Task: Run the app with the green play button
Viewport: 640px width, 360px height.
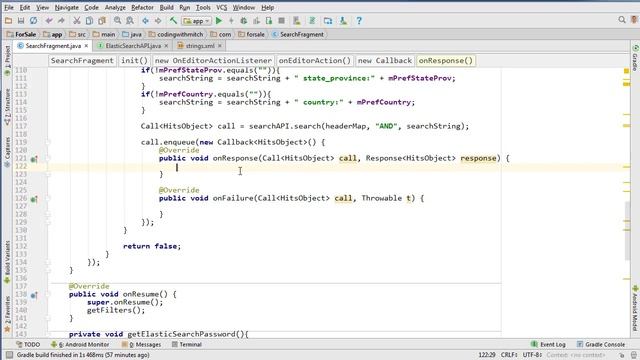Action: 219,20
